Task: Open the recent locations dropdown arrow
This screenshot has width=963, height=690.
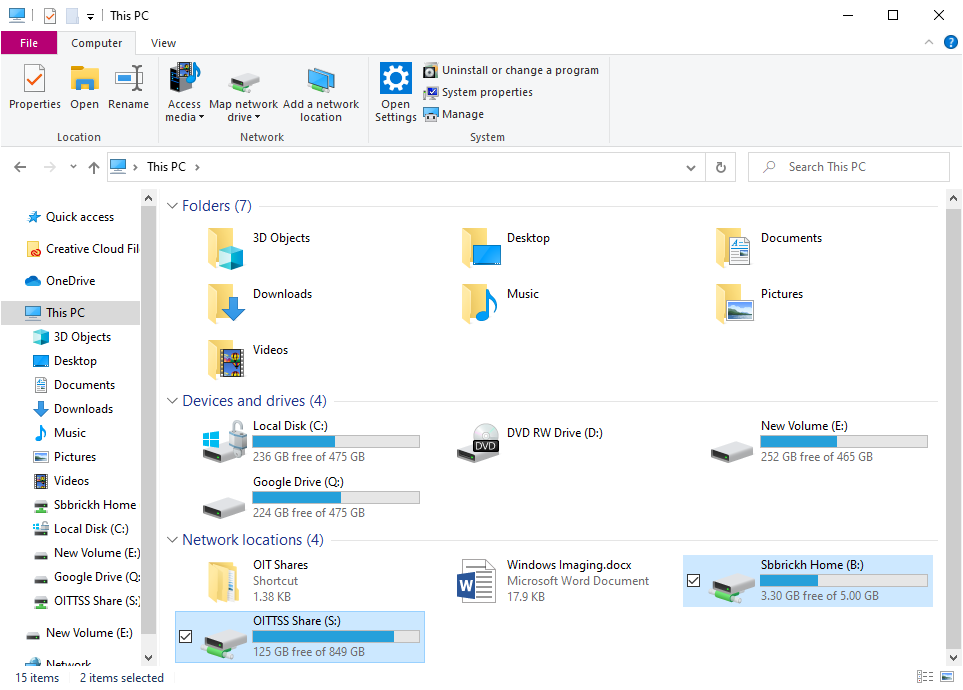Action: pyautogui.click(x=73, y=167)
